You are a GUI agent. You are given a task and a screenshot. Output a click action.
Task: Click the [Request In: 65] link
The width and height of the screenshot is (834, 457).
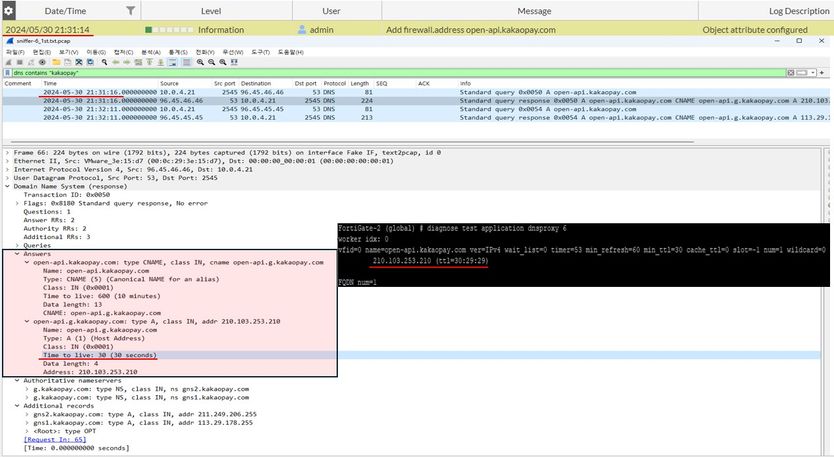(55, 439)
